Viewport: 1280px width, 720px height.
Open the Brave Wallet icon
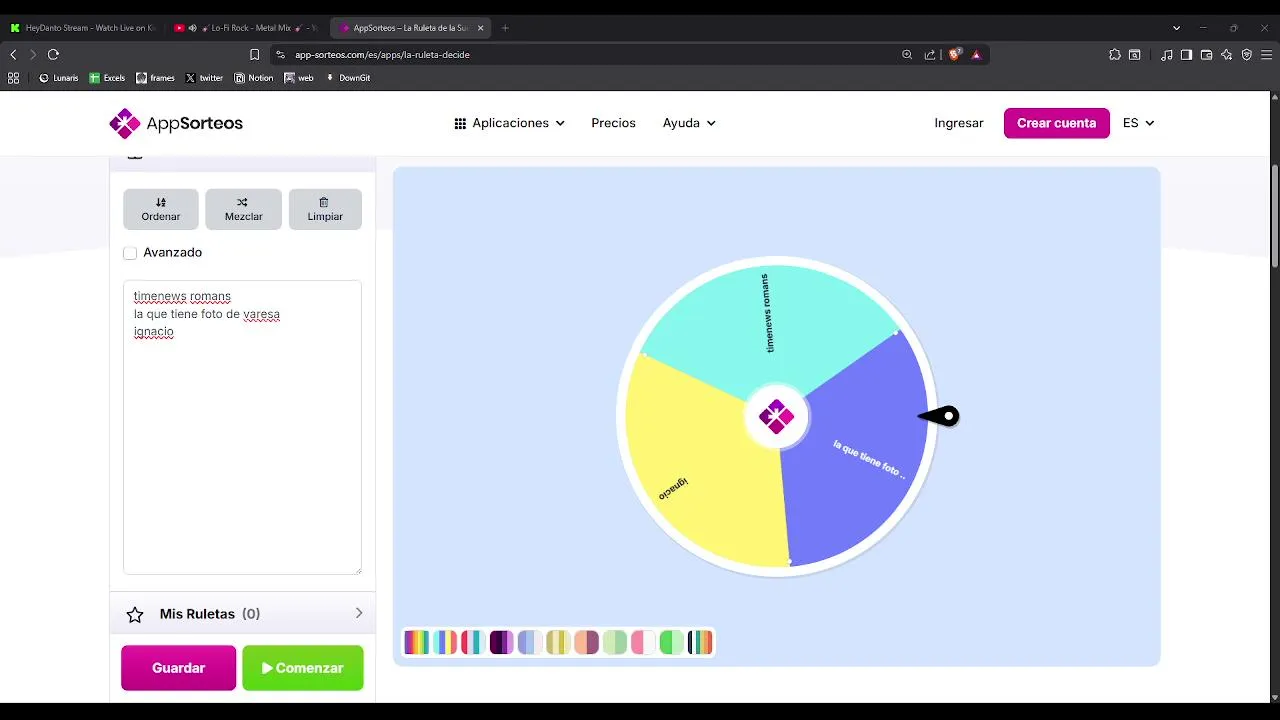(1206, 55)
